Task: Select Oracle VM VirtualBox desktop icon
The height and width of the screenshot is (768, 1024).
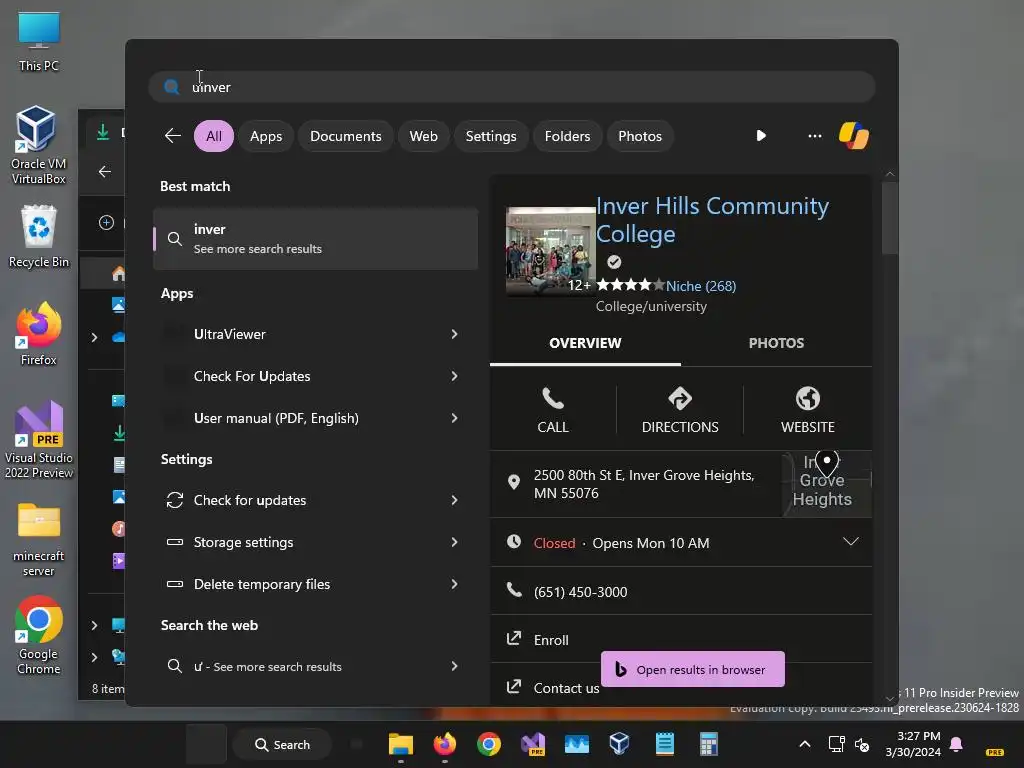Action: [39, 145]
